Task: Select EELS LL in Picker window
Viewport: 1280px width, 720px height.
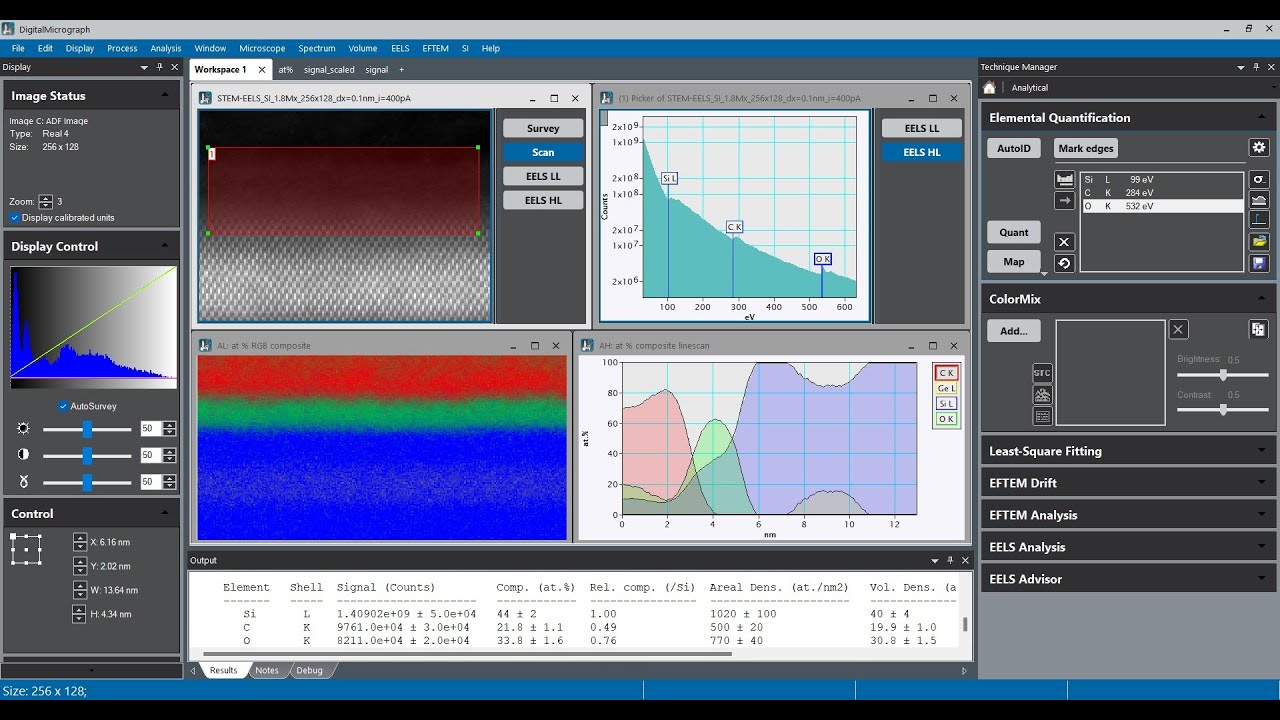Action: pos(921,128)
